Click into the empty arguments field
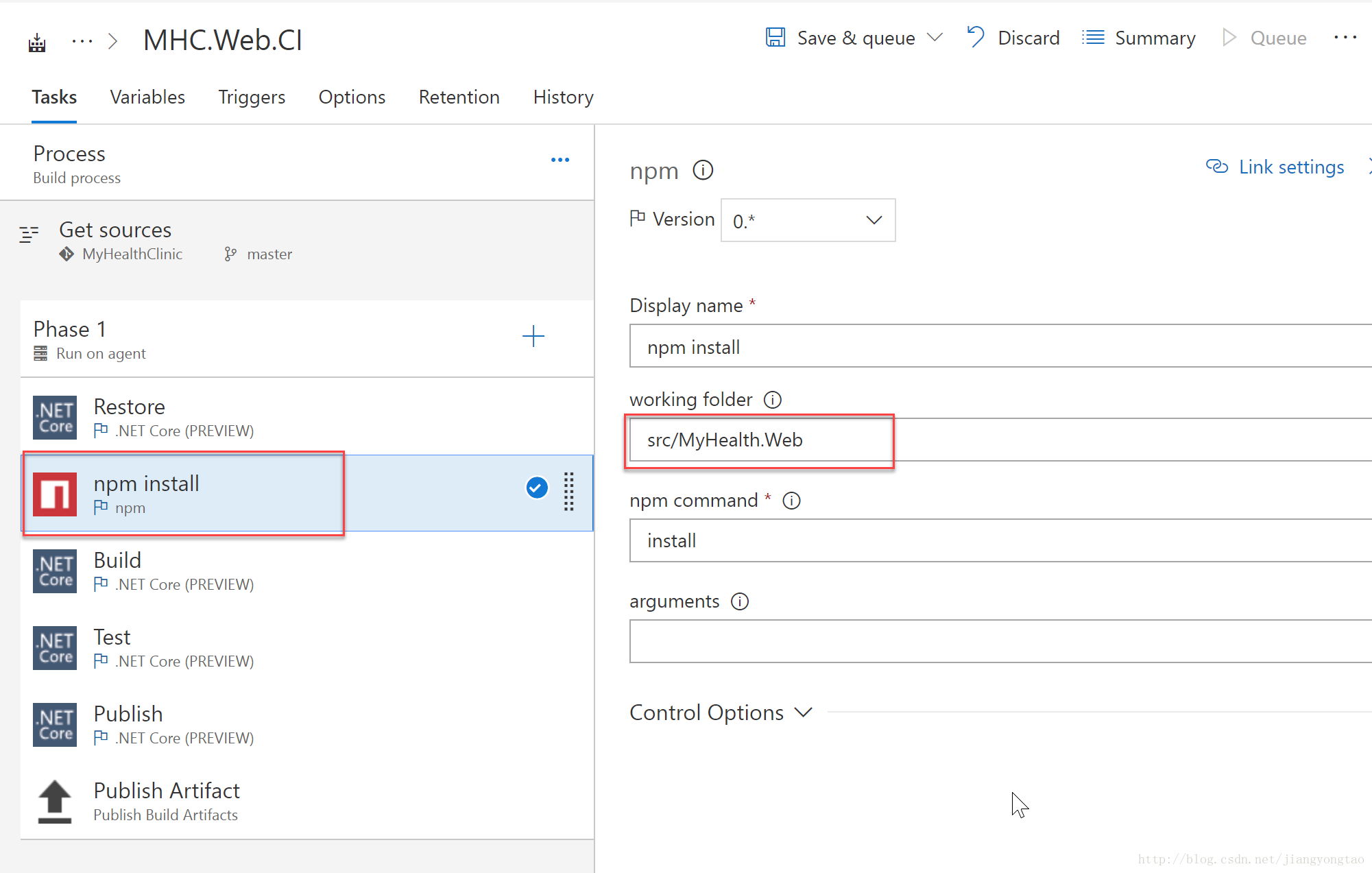 1000,641
